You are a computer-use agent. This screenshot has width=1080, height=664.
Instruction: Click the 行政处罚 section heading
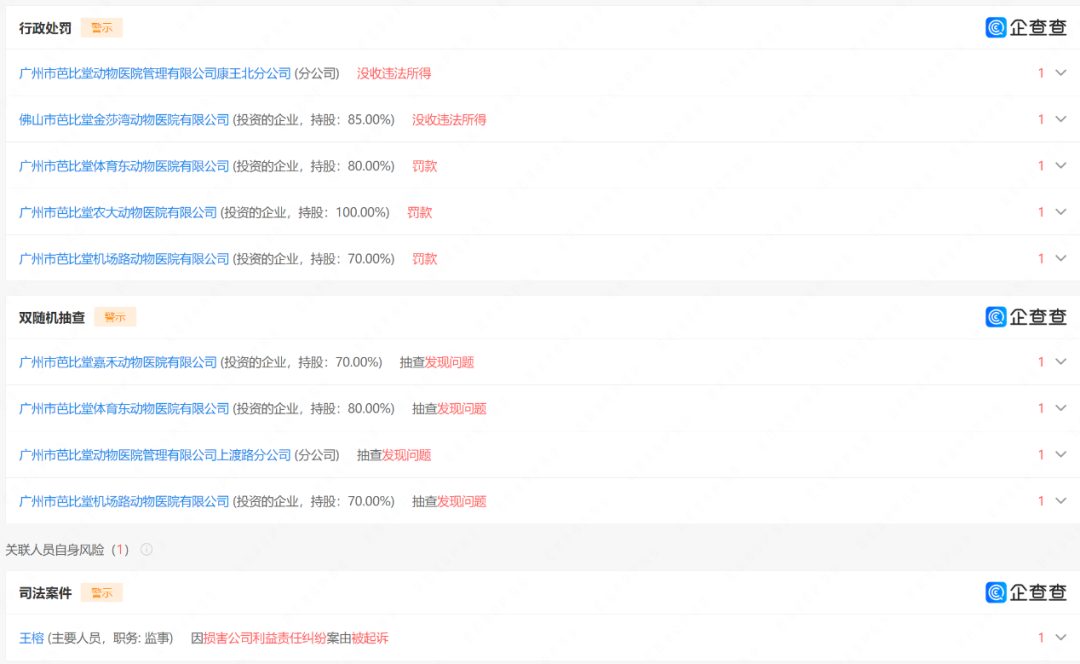(x=45, y=28)
